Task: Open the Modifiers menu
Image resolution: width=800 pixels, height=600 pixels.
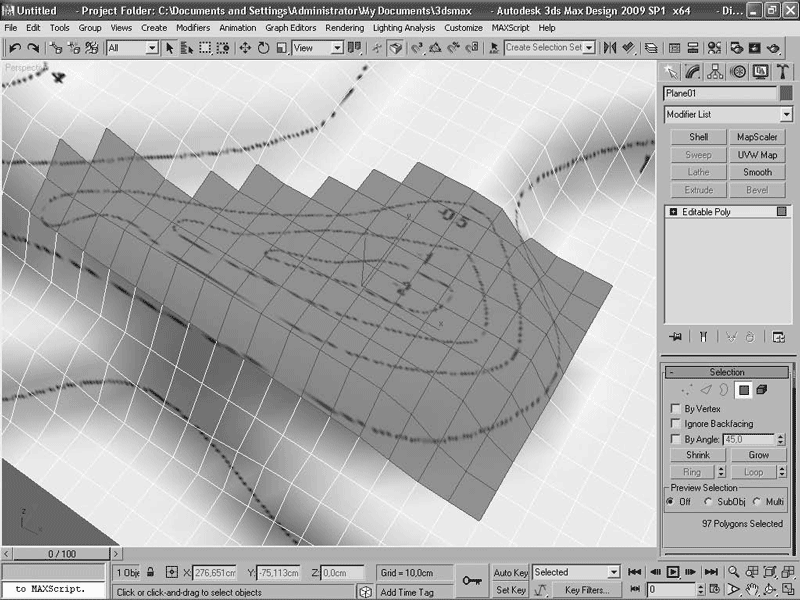Action: [x=193, y=28]
